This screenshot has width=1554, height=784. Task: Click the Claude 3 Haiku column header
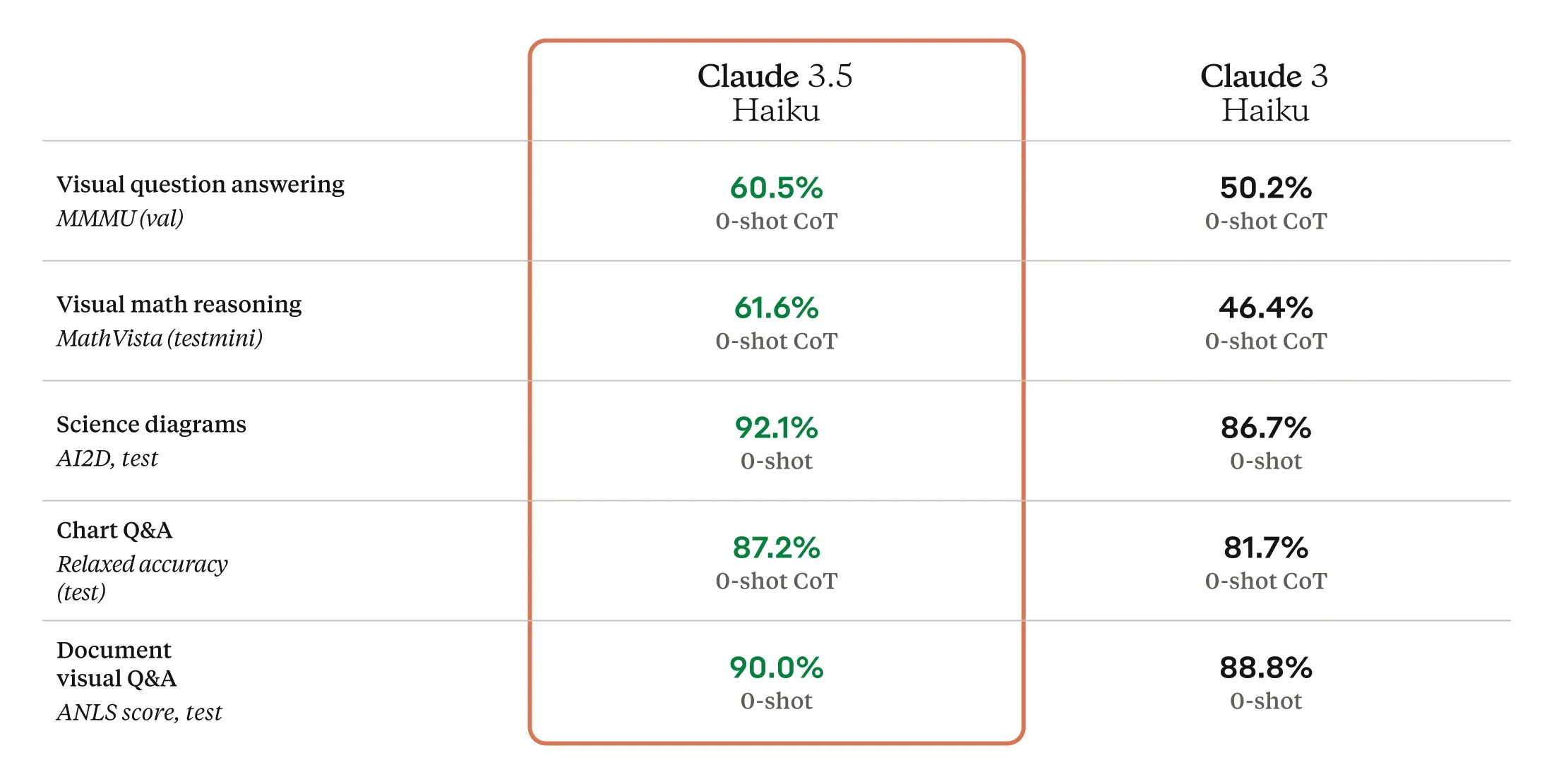pyautogui.click(x=1265, y=93)
